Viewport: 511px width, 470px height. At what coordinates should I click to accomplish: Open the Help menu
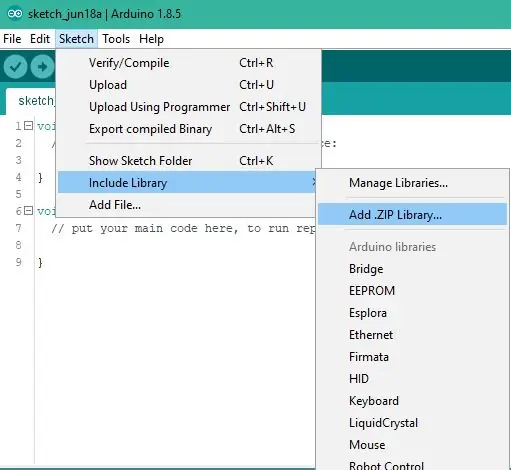pyautogui.click(x=151, y=39)
